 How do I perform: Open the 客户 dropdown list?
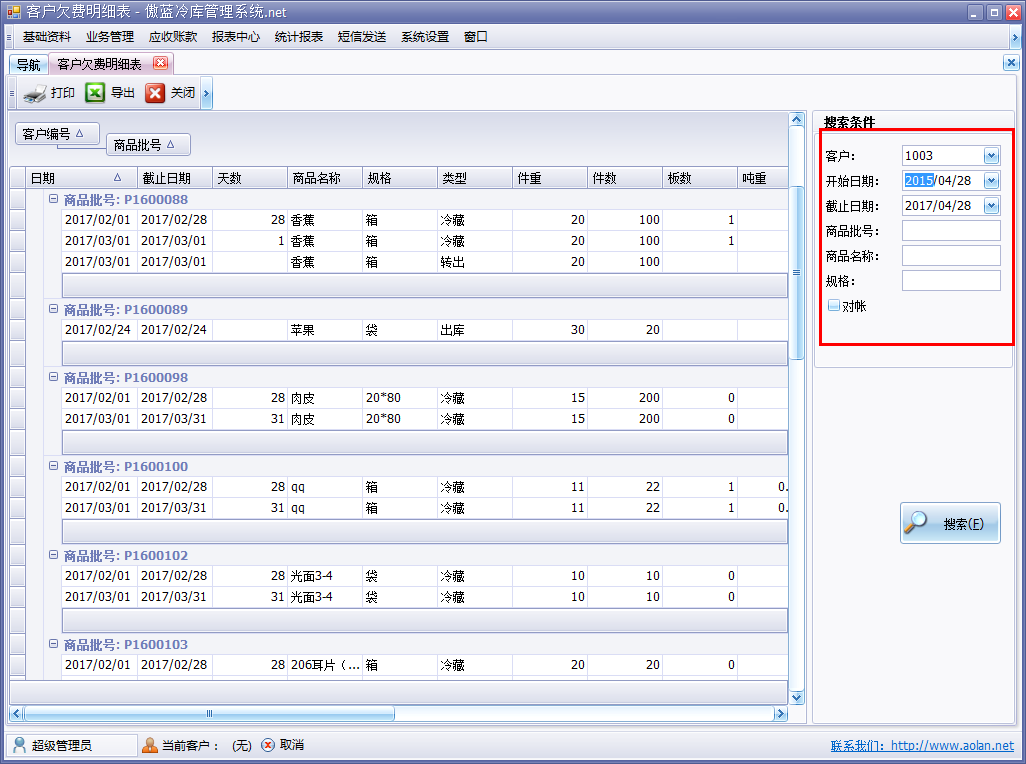coord(991,156)
